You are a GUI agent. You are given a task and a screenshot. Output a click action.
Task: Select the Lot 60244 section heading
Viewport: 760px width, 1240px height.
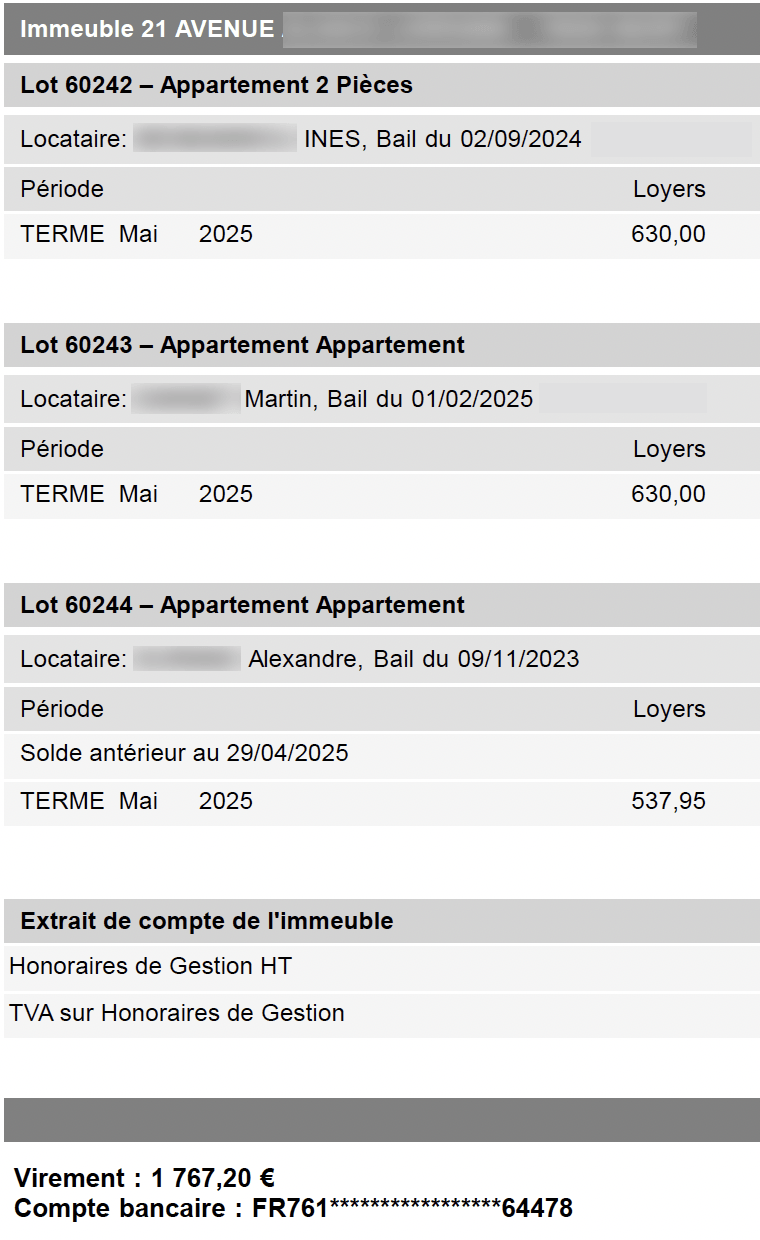pyautogui.click(x=242, y=605)
